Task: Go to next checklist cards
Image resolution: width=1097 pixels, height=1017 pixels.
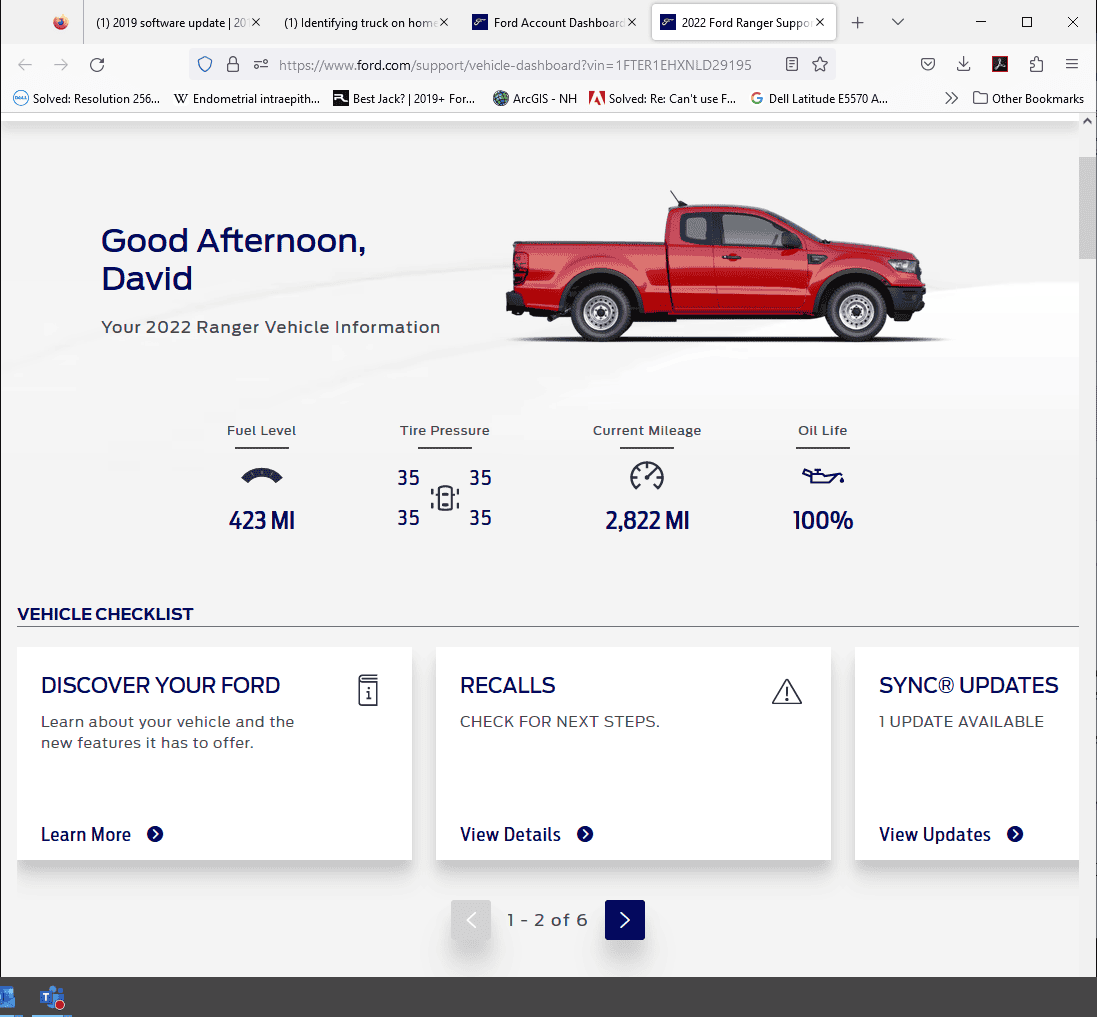Action: tap(625, 920)
